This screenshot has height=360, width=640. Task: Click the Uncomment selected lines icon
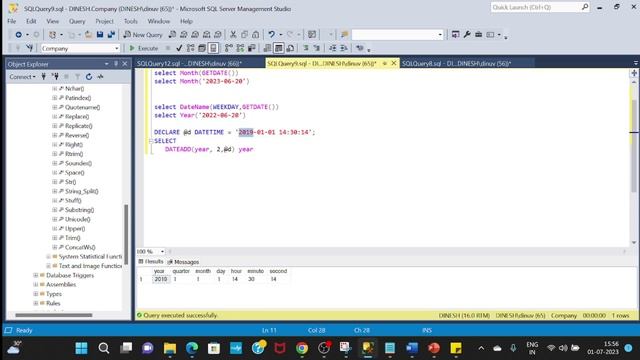(x=316, y=48)
